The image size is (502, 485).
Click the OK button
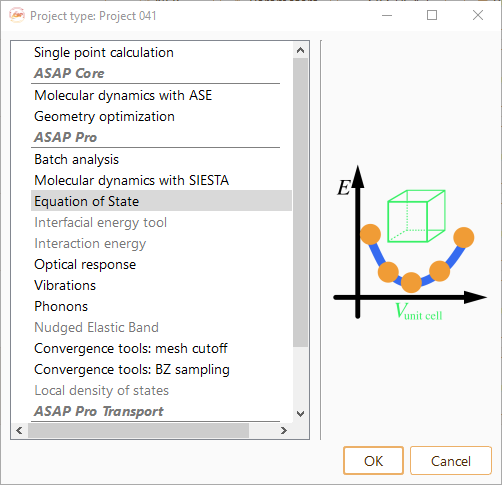tap(373, 461)
